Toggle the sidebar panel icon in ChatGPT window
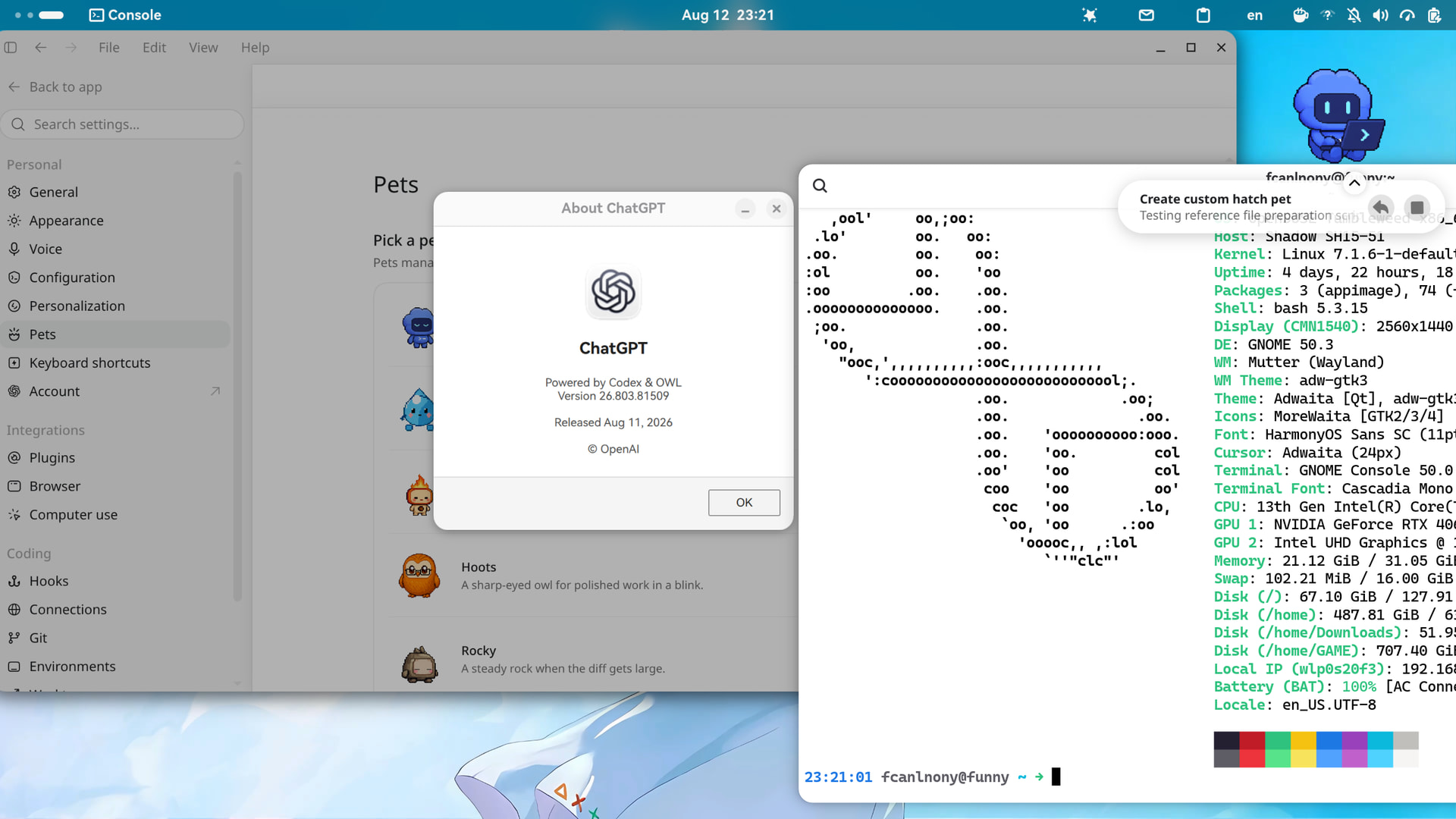 (11, 47)
